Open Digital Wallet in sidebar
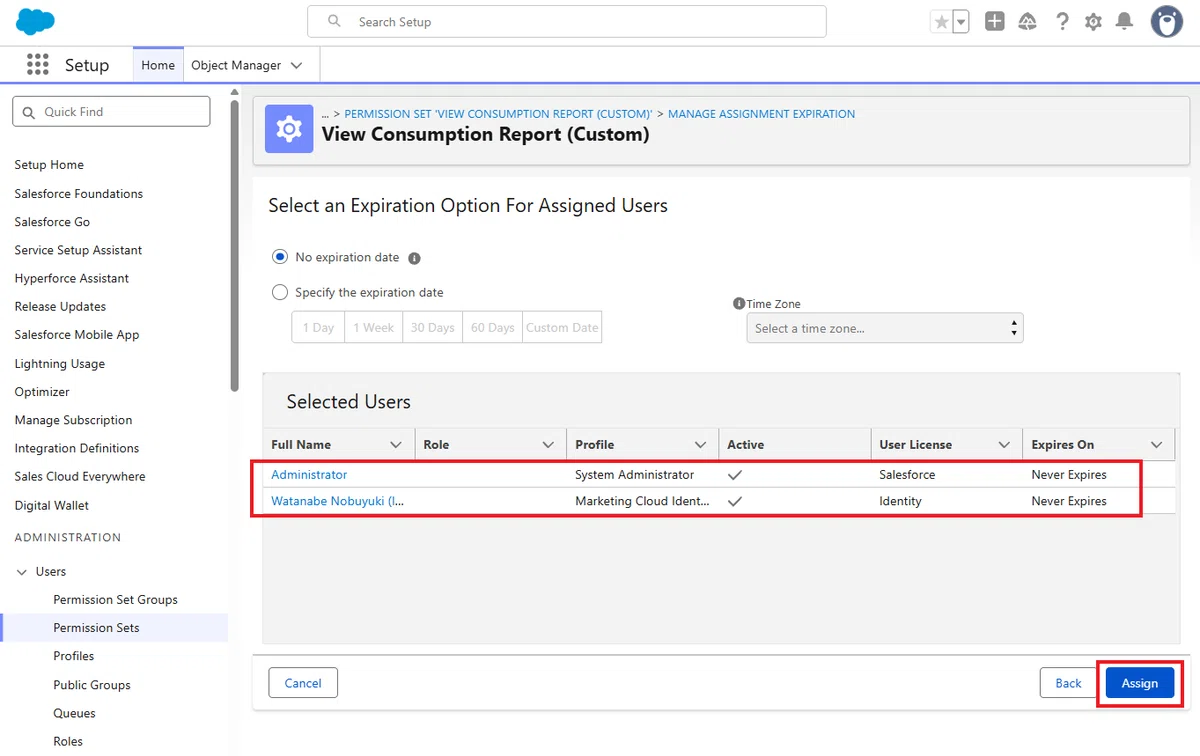Screen dimensions: 1200x756 (x=51, y=505)
